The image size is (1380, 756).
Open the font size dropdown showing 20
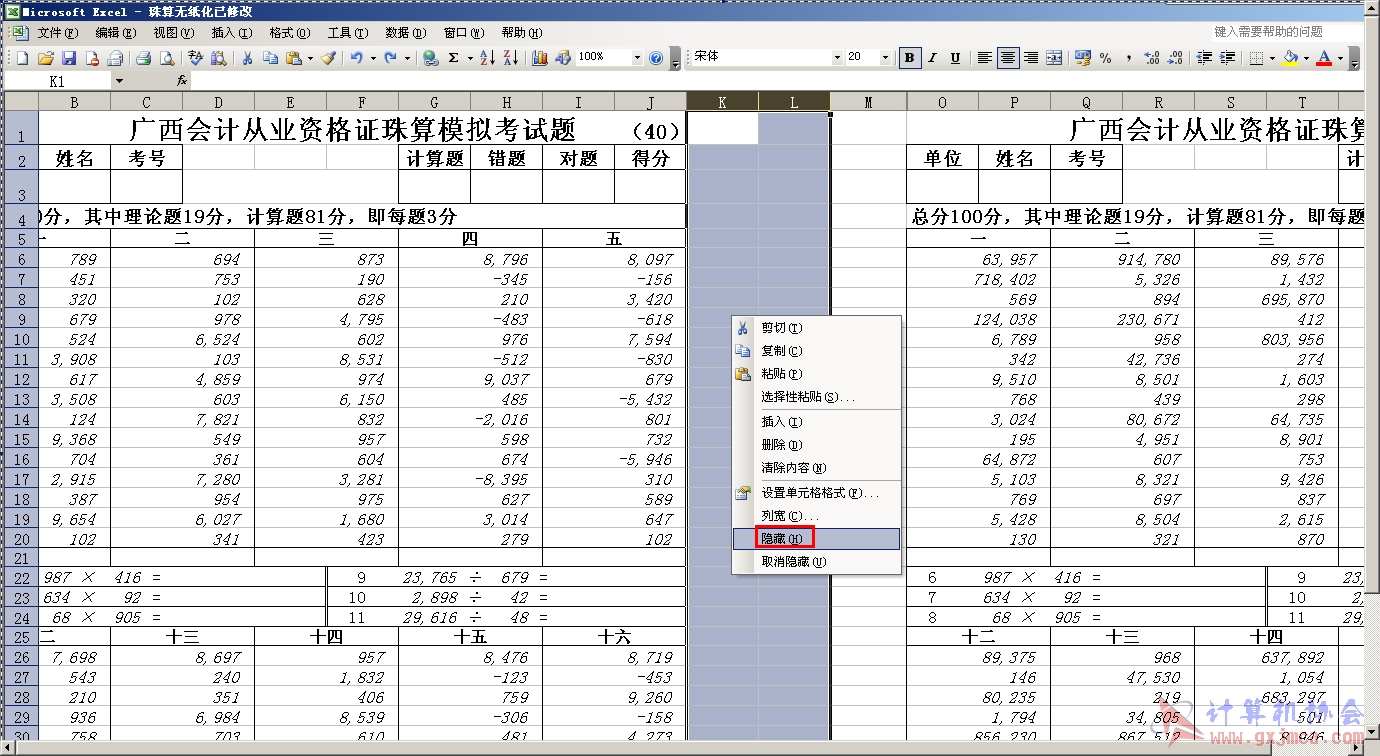pyautogui.click(x=885, y=58)
